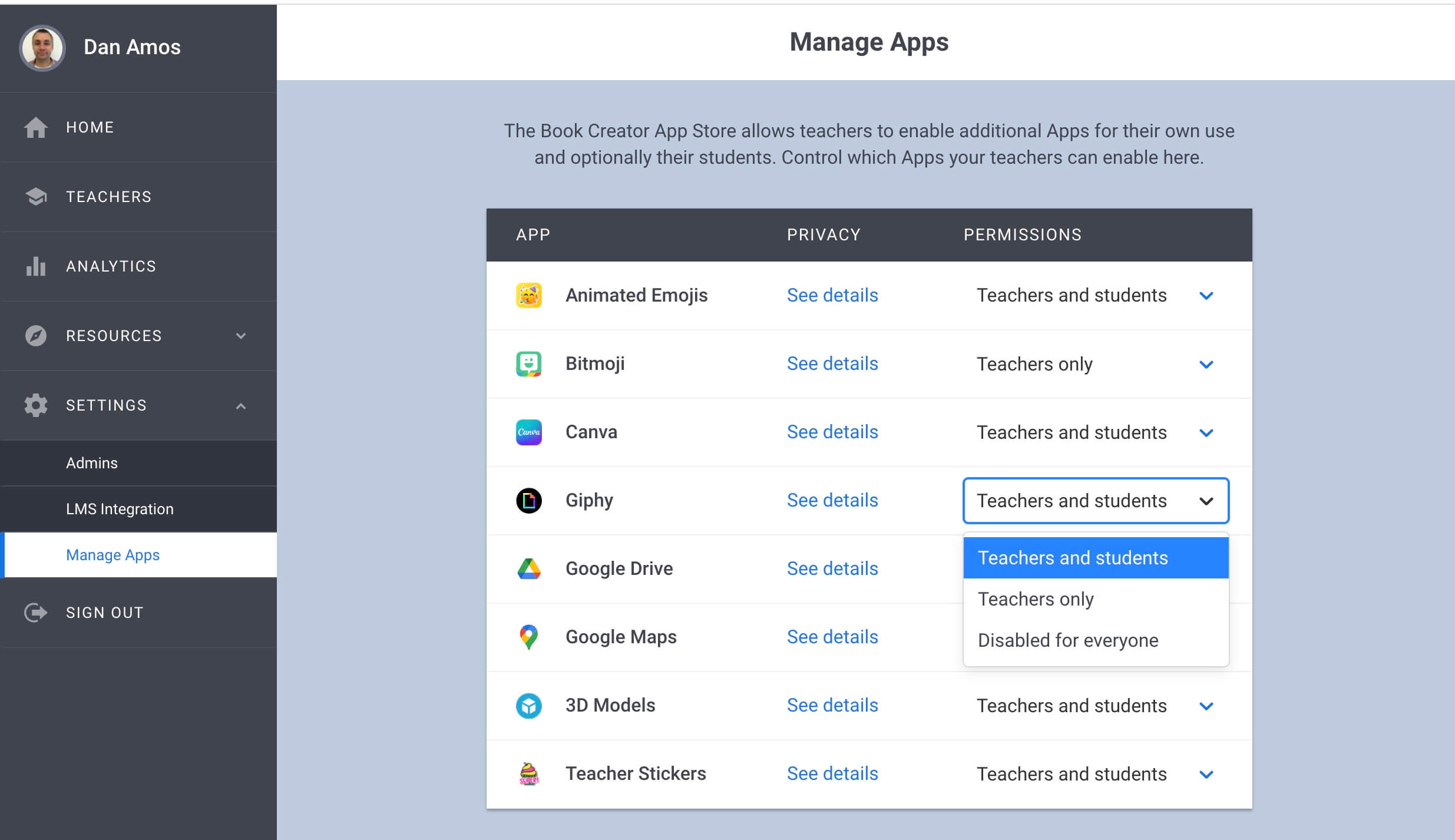Open Bitmoji permissions dropdown

pyautogui.click(x=1096, y=364)
